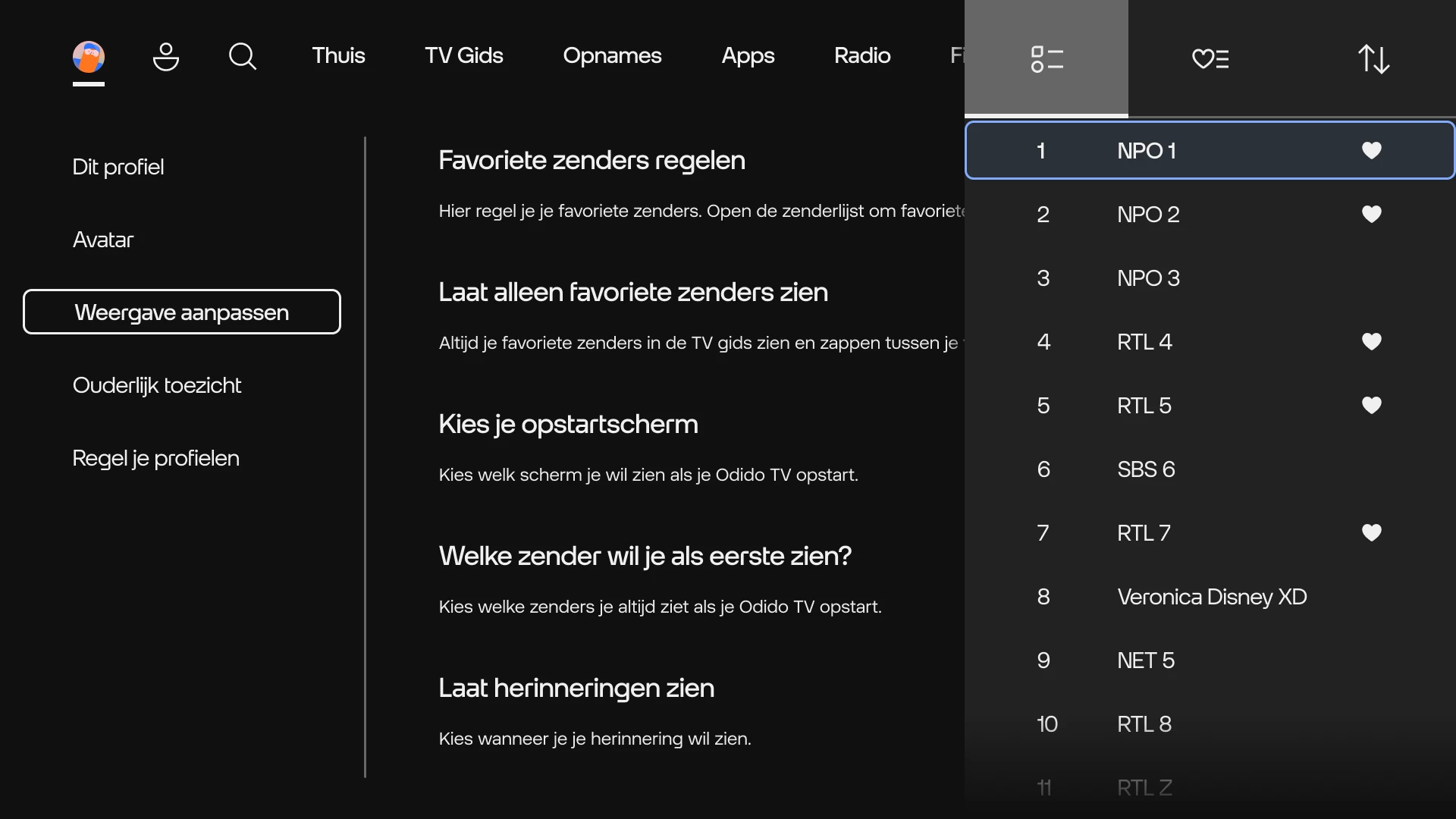
Task: Switch to the all channels list tab
Action: pos(1046,58)
